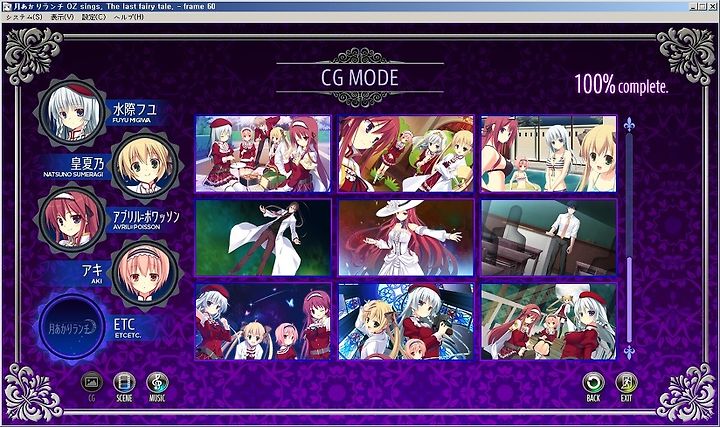Screen dimensions: 720x427
Task: Select Fuyu Migiwa character portrait
Action: pos(71,112)
